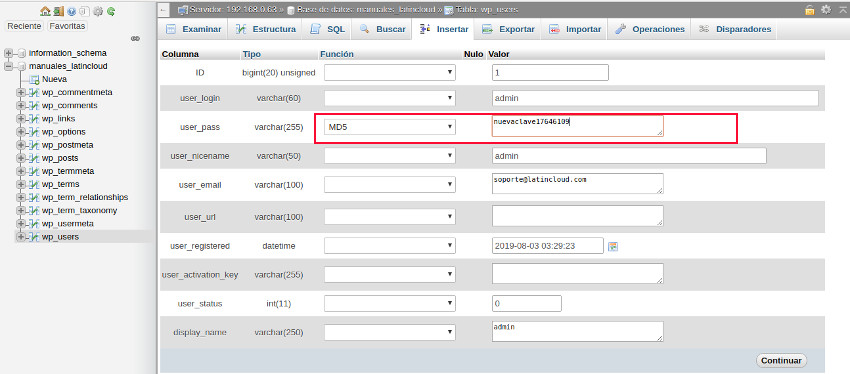
Task: Open the wp_term_relationships table link
Action: tap(85, 197)
